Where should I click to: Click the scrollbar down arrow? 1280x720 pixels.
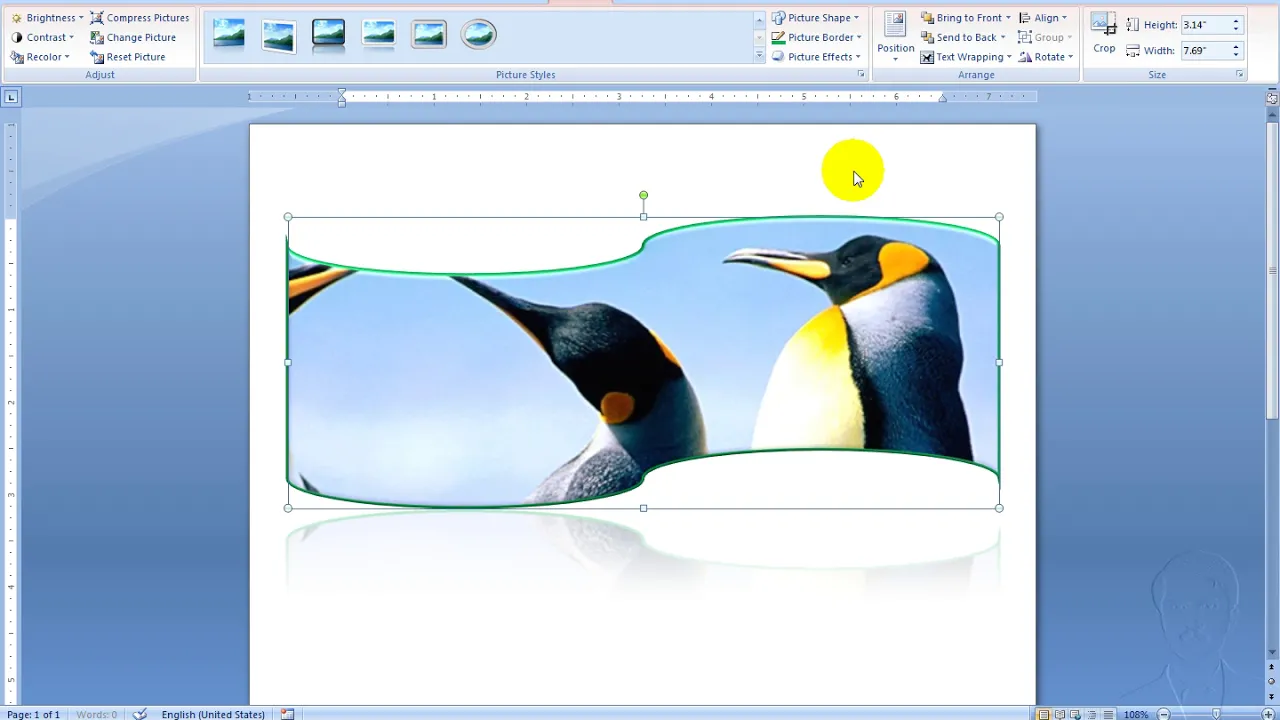(x=1272, y=653)
